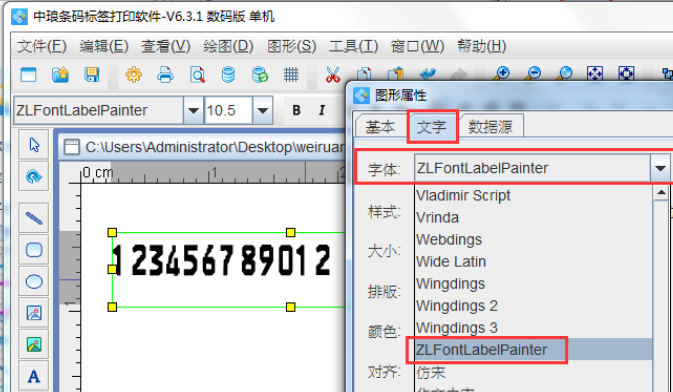Screen dimensions: 673x392
Task: Expand toolbar font name dropdown arrow
Action: (193, 110)
